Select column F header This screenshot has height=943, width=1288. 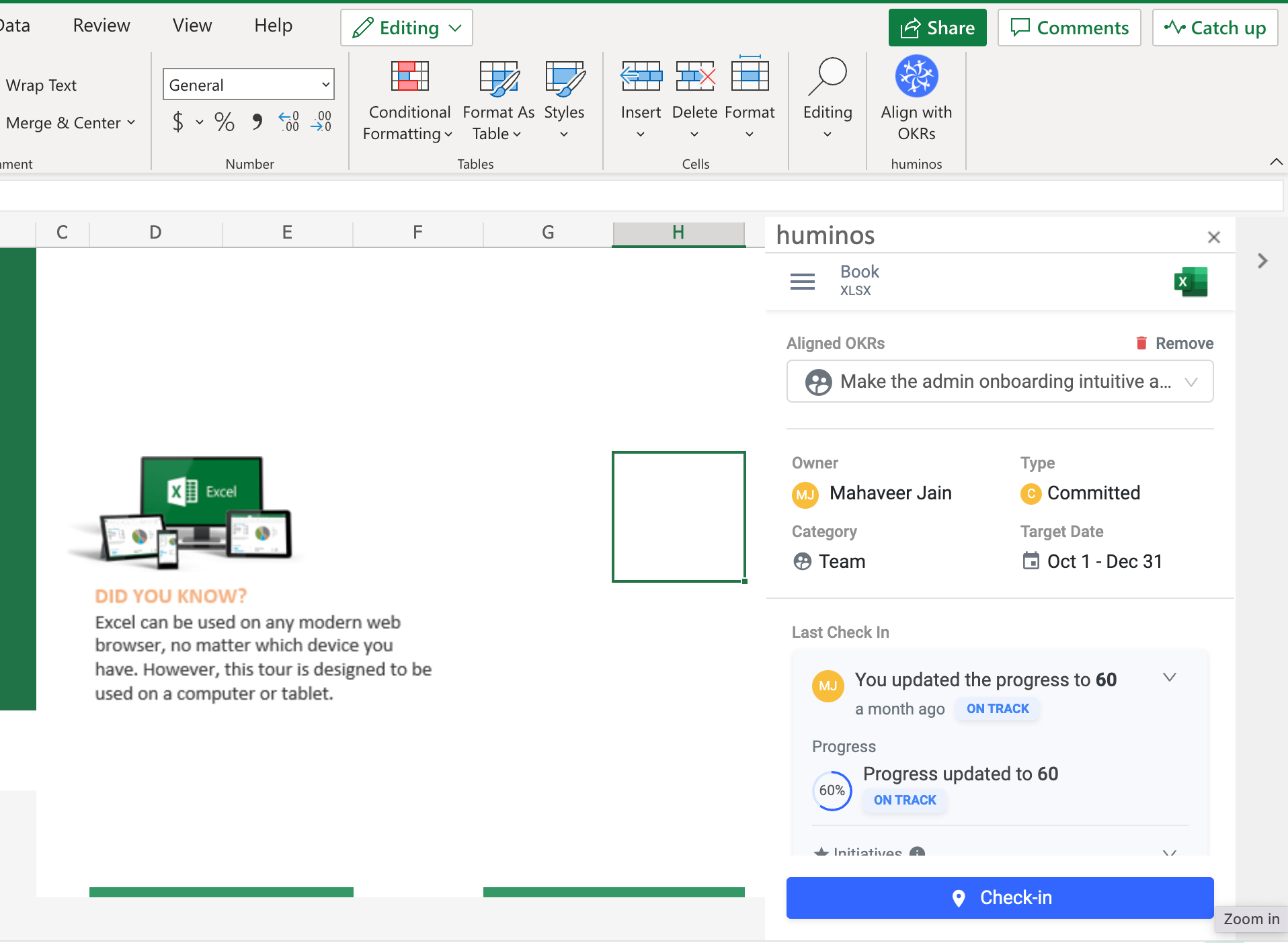coord(417,233)
